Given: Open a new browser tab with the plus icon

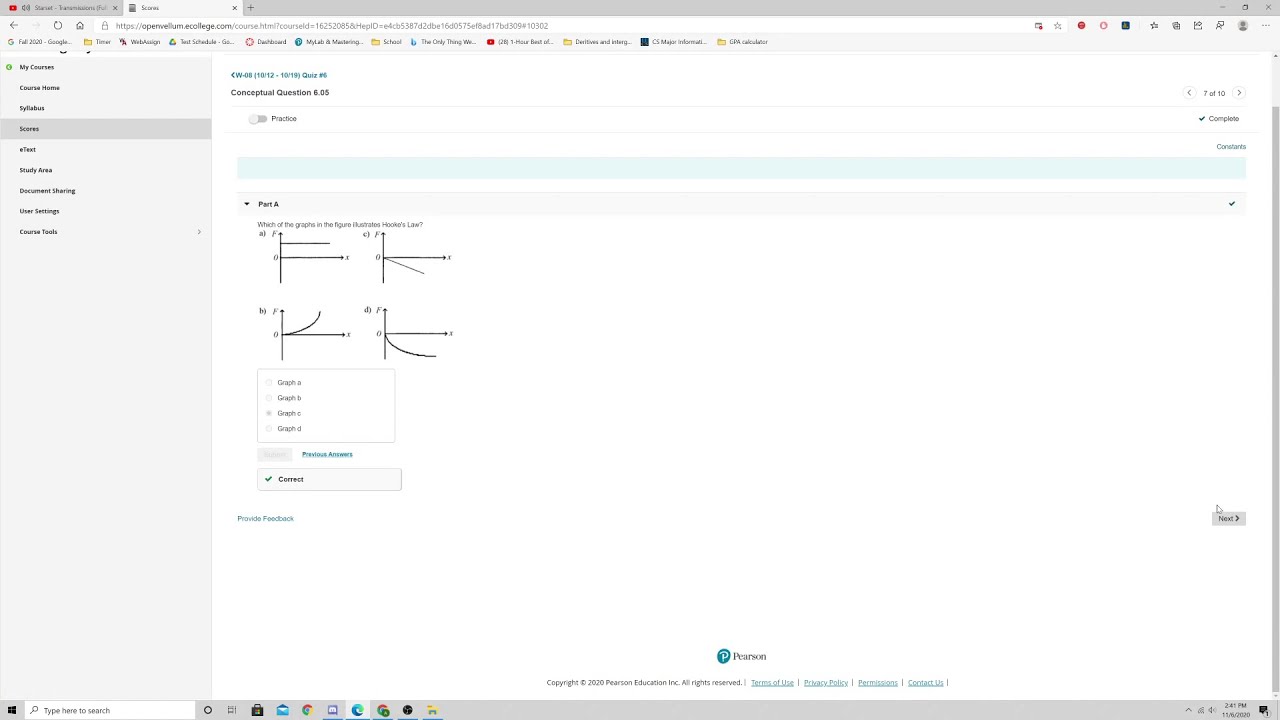Looking at the screenshot, I should click(x=251, y=7).
